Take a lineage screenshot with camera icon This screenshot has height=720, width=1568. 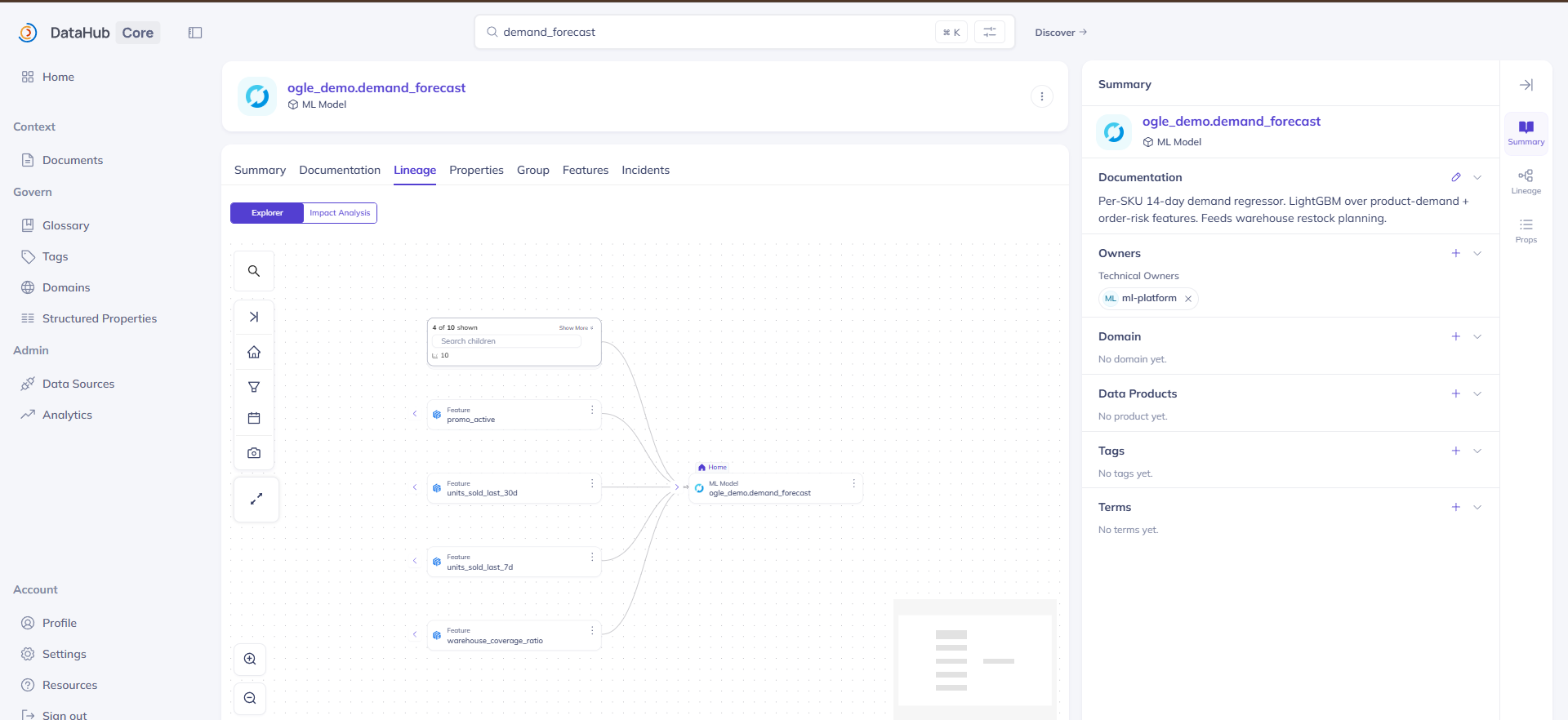(254, 453)
